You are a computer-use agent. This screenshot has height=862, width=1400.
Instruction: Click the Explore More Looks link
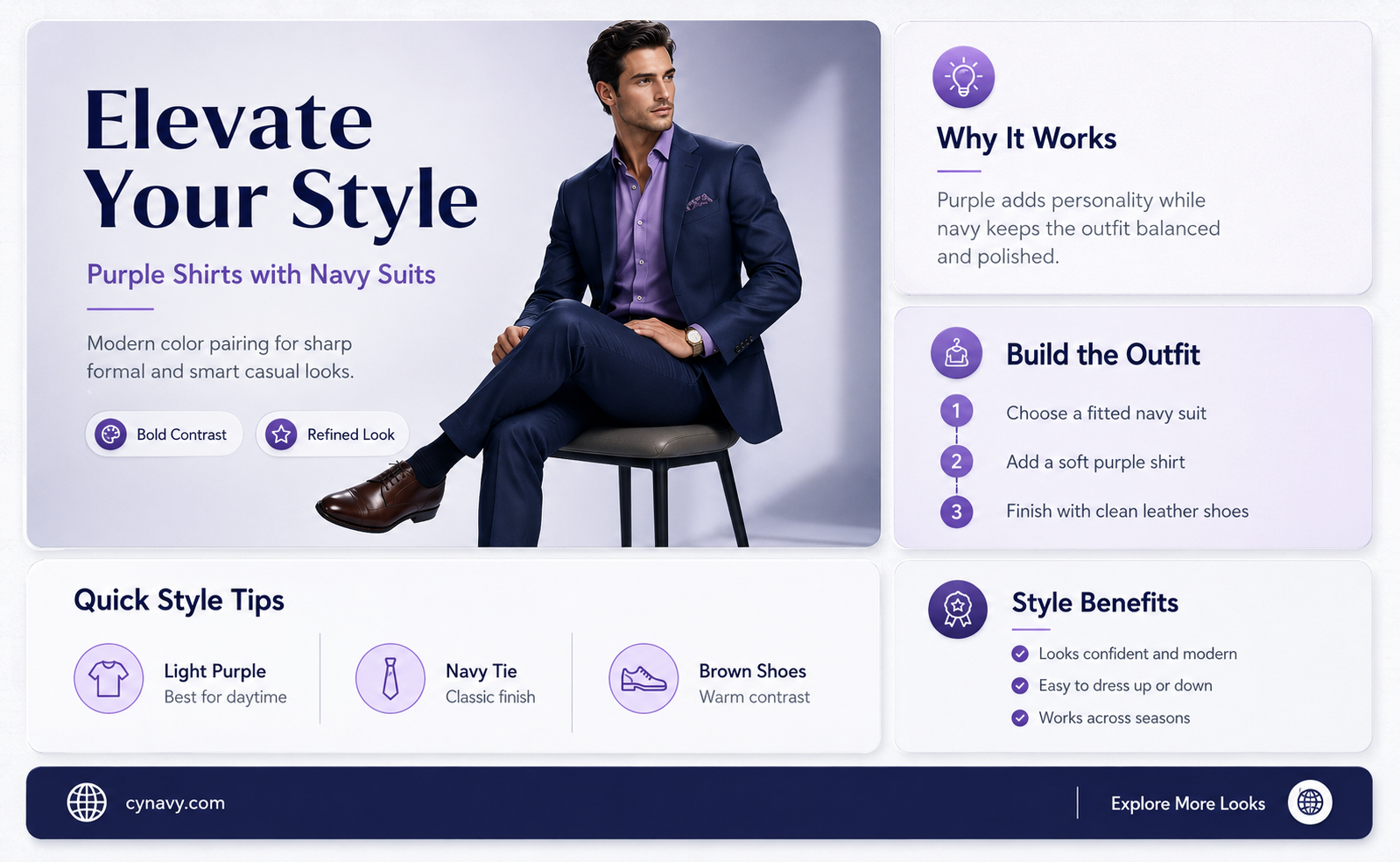[x=1187, y=803]
